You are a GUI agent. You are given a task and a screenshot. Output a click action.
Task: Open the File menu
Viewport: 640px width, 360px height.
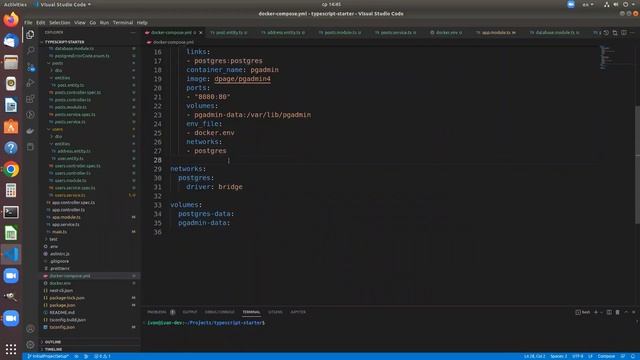(x=28, y=23)
